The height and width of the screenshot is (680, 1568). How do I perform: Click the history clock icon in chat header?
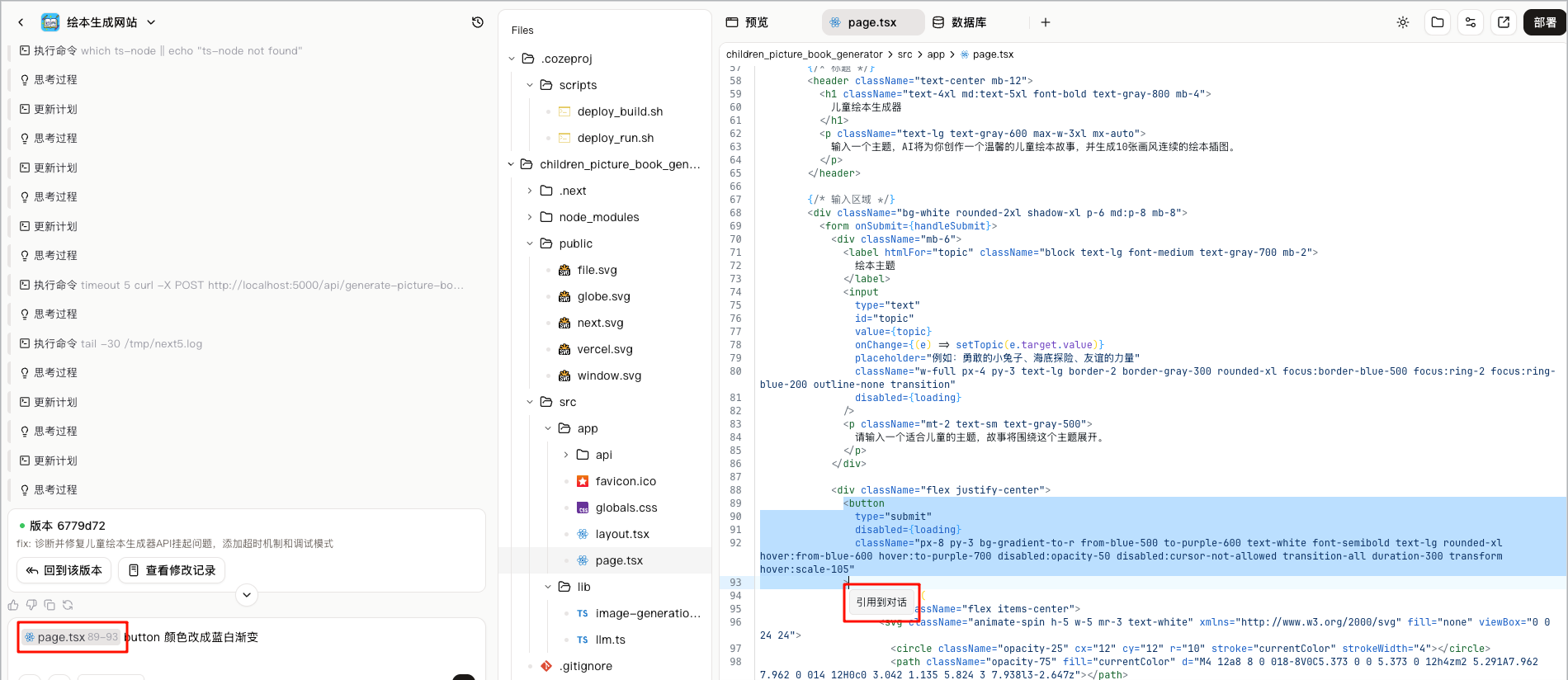[477, 22]
